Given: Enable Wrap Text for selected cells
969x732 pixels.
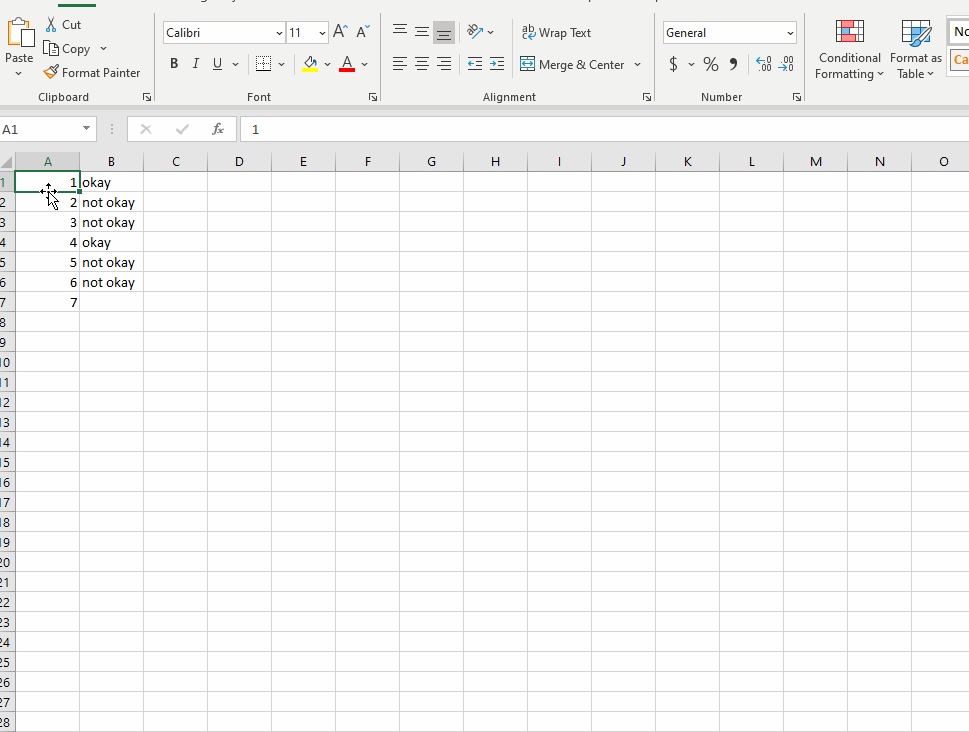Looking at the screenshot, I should pyautogui.click(x=556, y=32).
